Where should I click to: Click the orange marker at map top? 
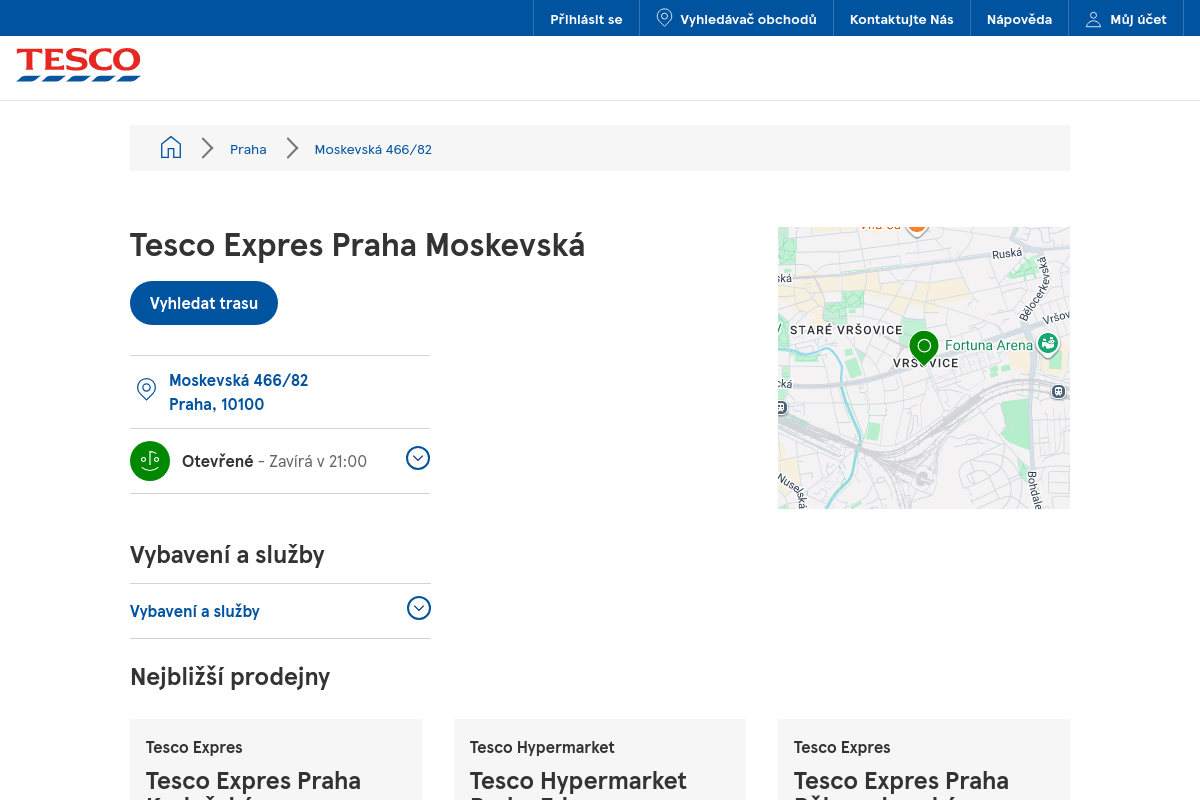point(917,229)
